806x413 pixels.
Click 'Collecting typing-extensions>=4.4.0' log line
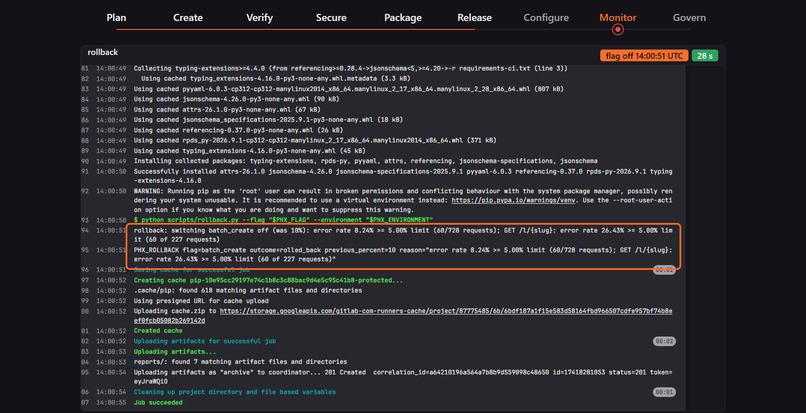click(351, 68)
